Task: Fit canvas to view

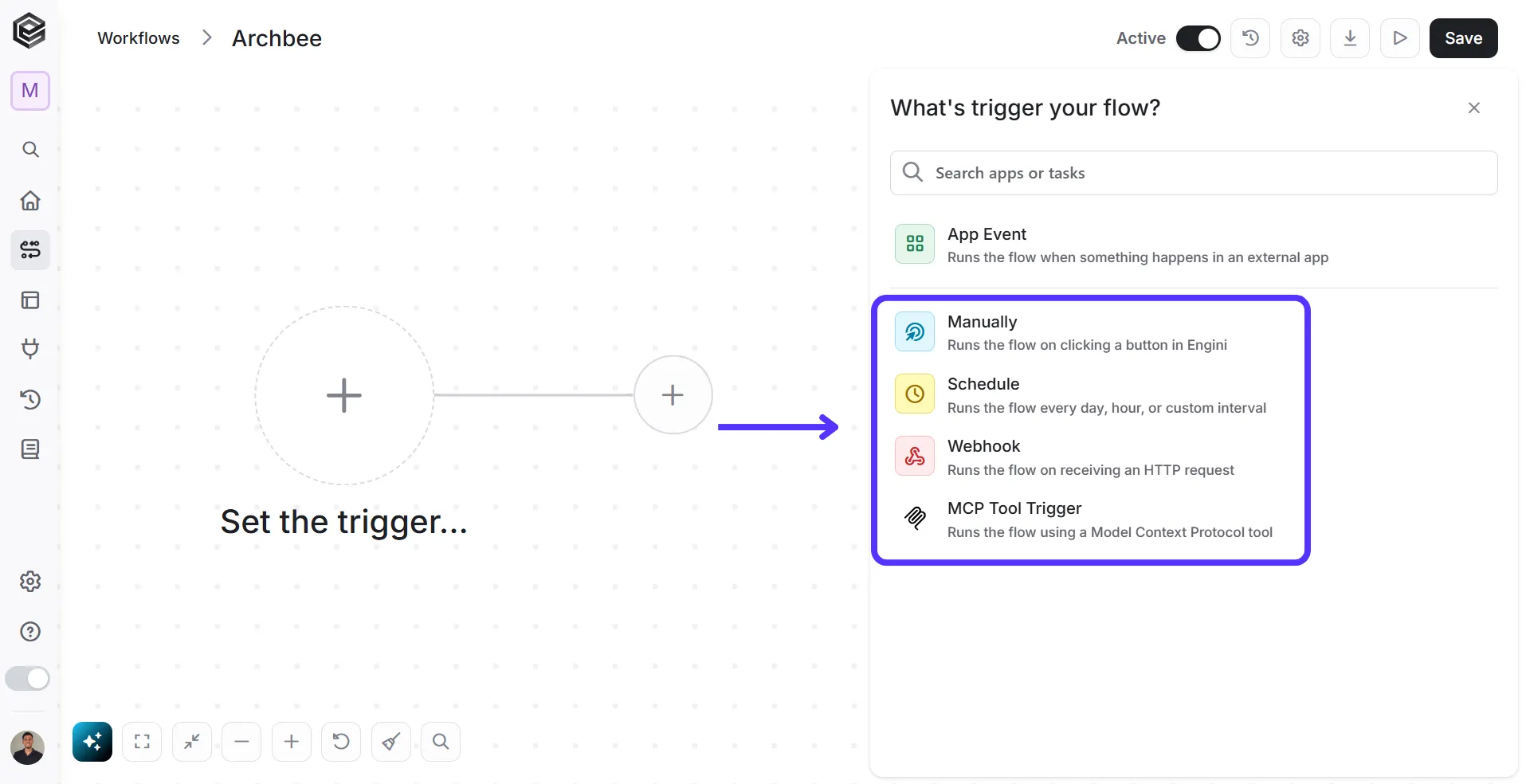Action: (142, 742)
